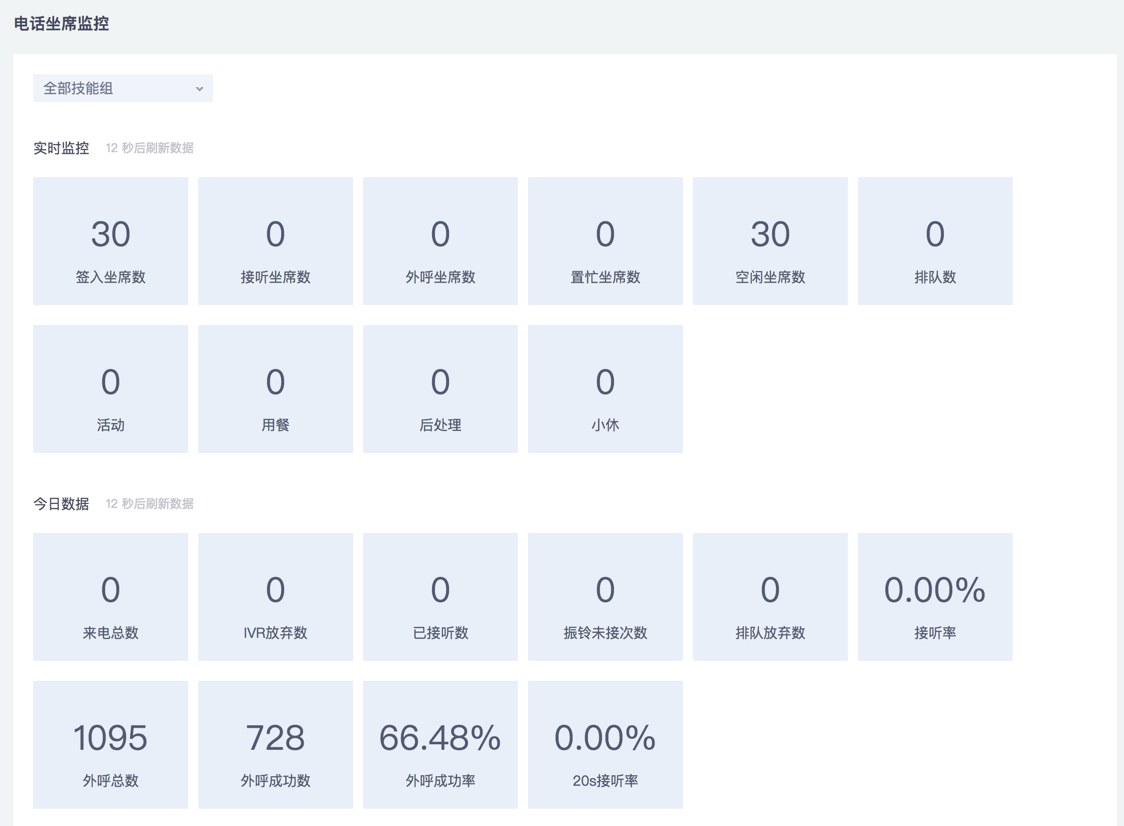This screenshot has width=1124, height=826.
Task: Click the 接听坐席数 stat tile
Action: pyautogui.click(x=275, y=241)
